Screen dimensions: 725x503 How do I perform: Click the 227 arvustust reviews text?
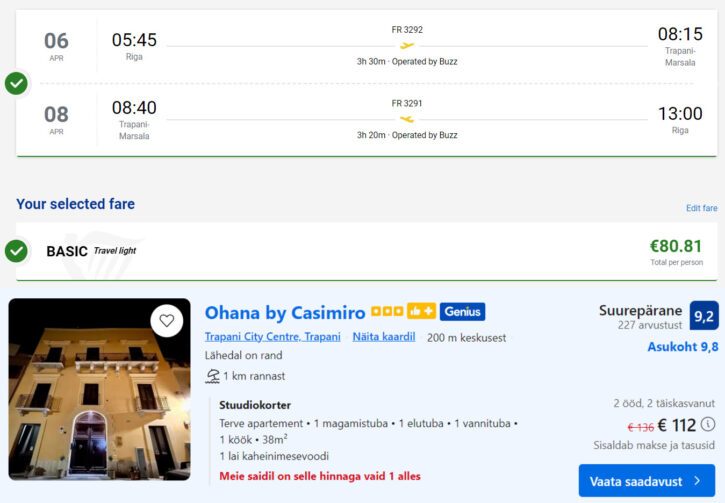coord(649,325)
